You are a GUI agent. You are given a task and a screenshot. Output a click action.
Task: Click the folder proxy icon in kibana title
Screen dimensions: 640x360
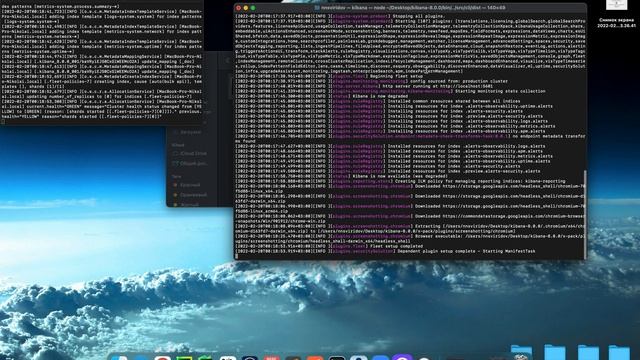(x=317, y=8)
